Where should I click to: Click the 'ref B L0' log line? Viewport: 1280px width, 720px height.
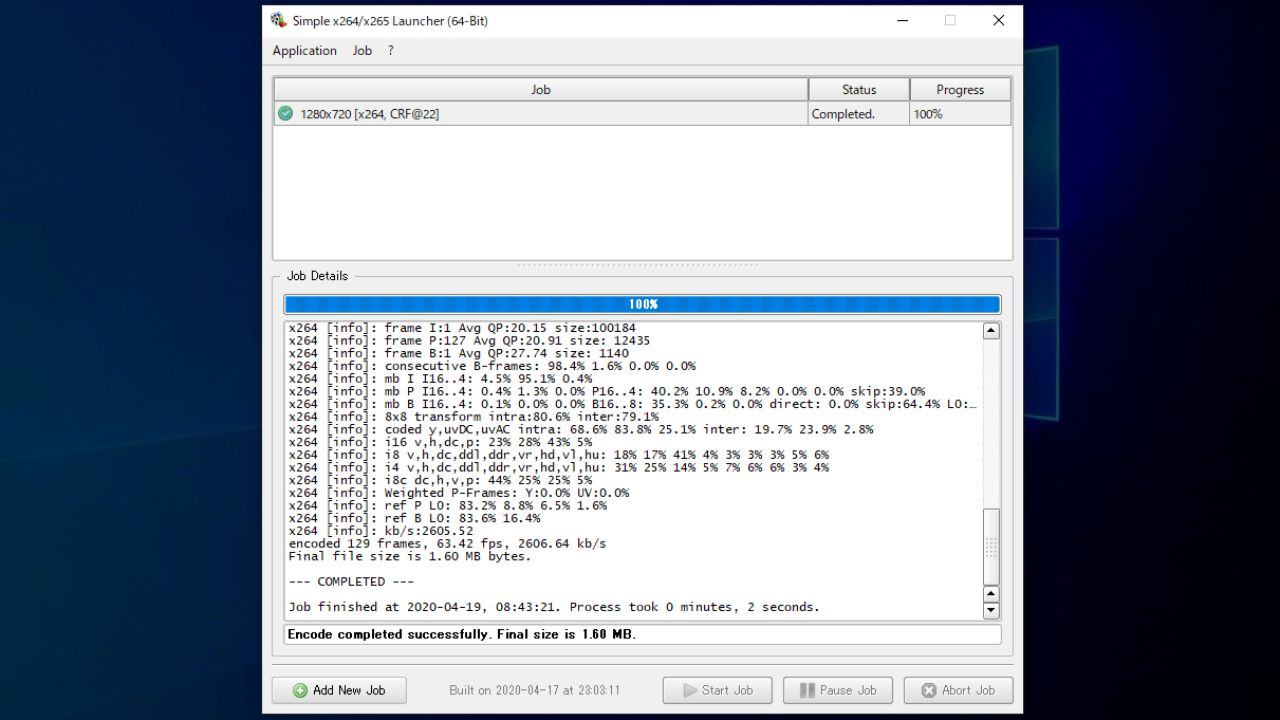(414, 518)
